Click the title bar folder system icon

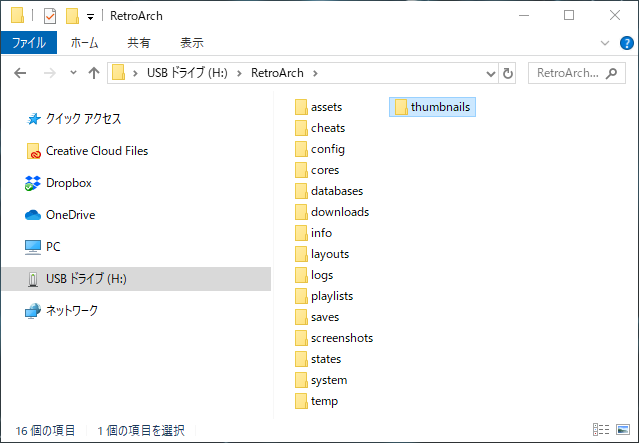[x=17, y=15]
